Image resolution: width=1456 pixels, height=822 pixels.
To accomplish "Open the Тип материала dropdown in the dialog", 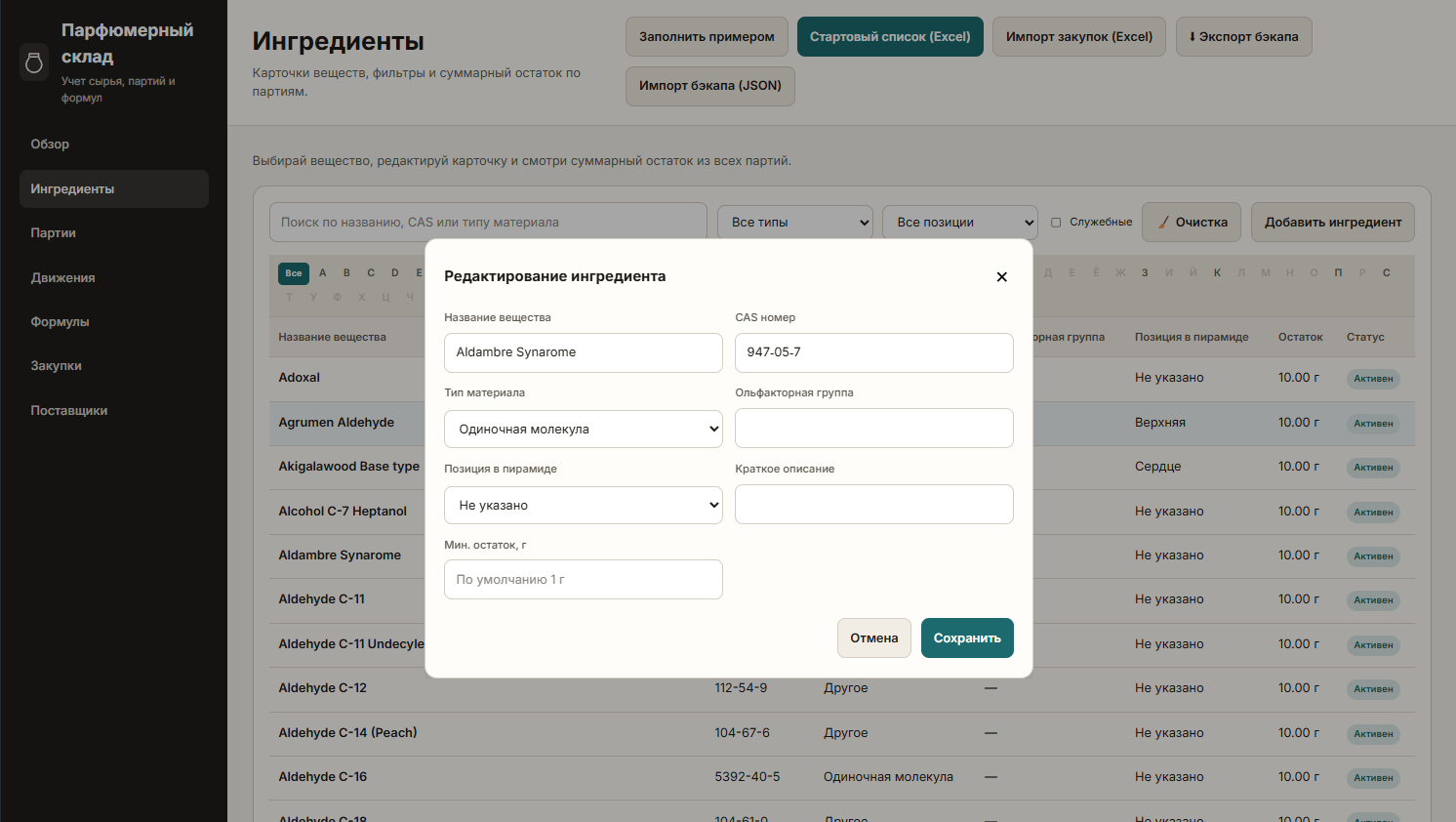I will (x=583, y=429).
